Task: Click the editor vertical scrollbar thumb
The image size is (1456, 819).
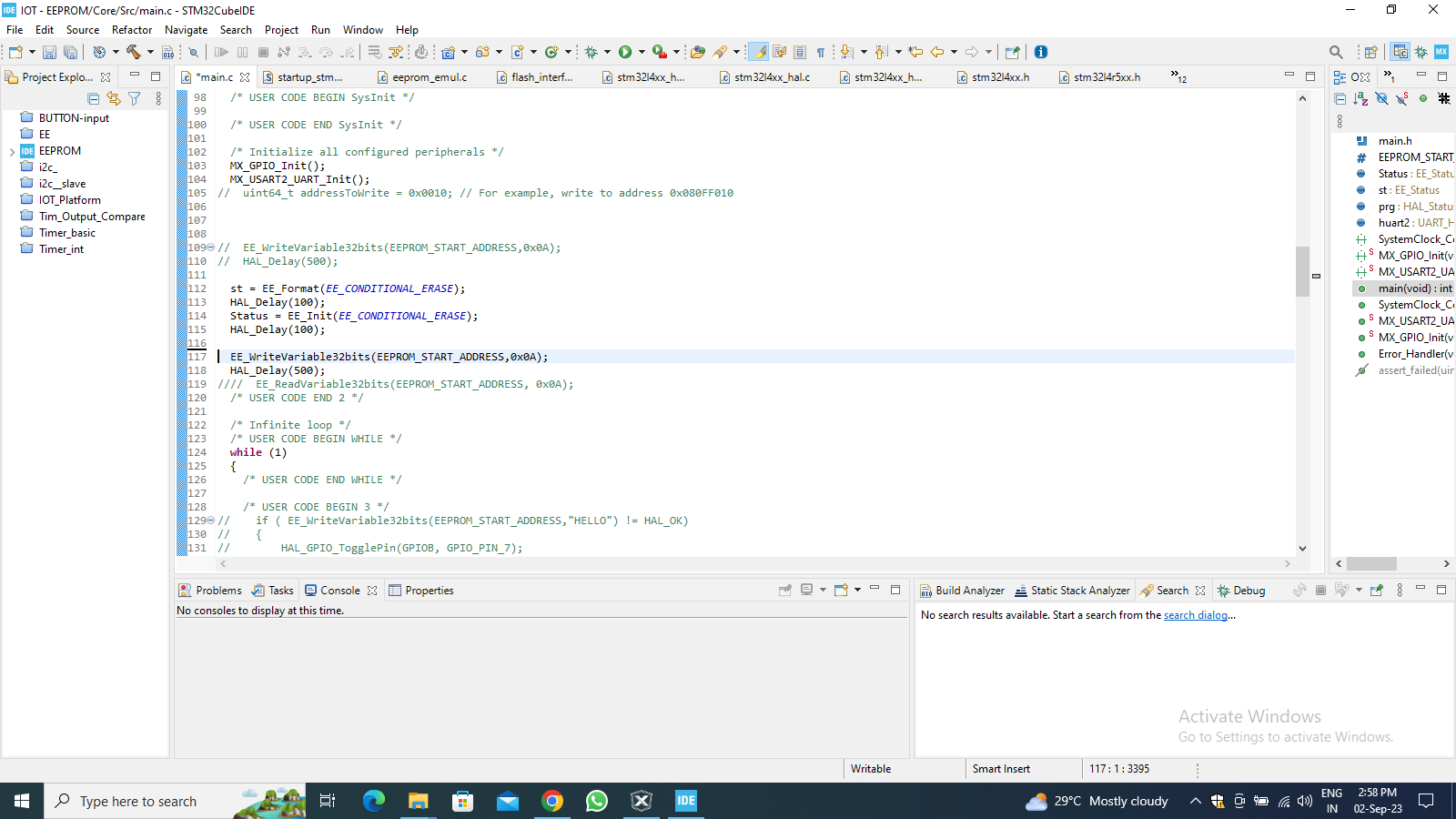Action: point(1302,271)
